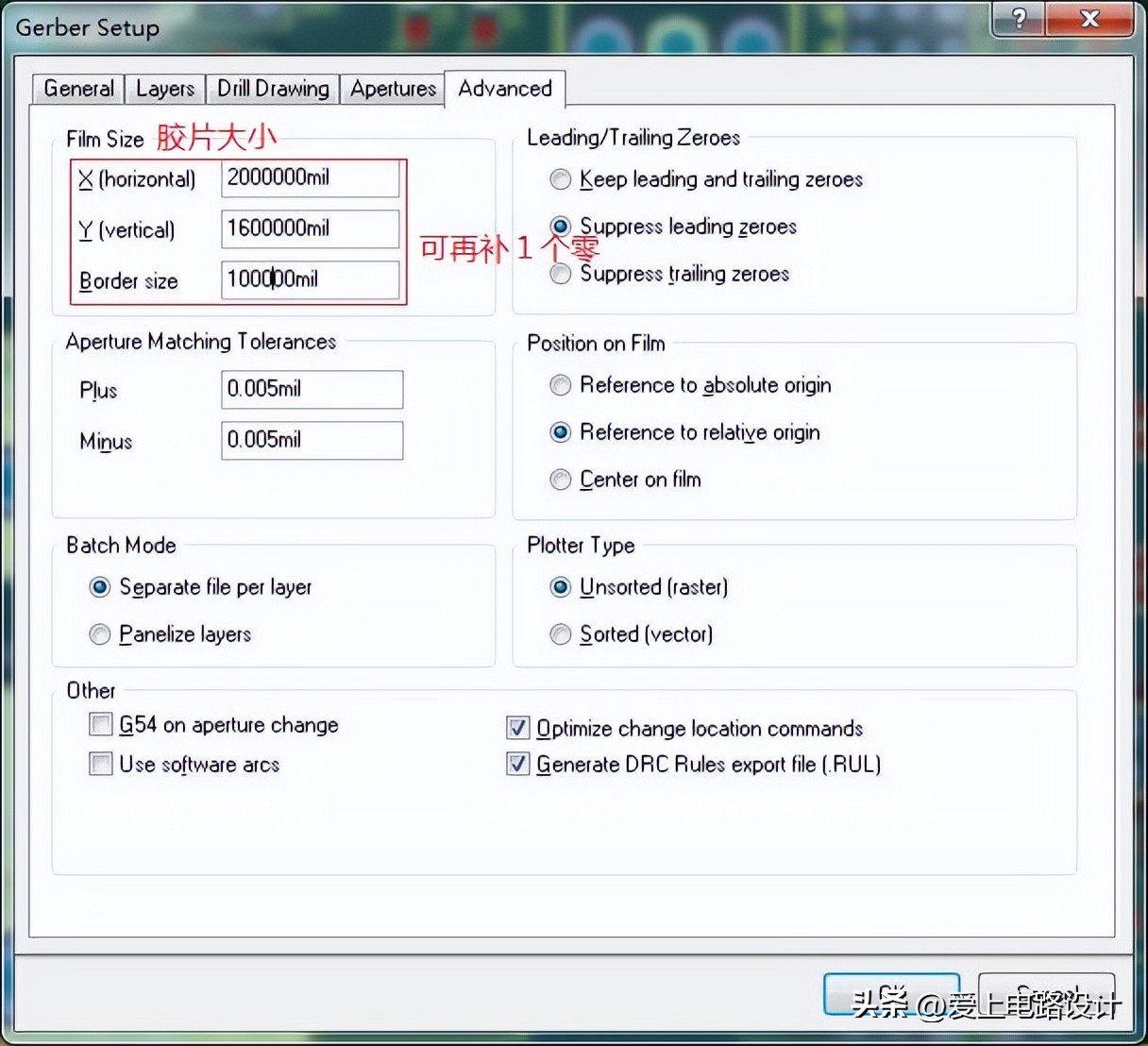The image size is (1148, 1046).
Task: Choose Sorted (vector) plotter type
Action: pyautogui.click(x=560, y=633)
